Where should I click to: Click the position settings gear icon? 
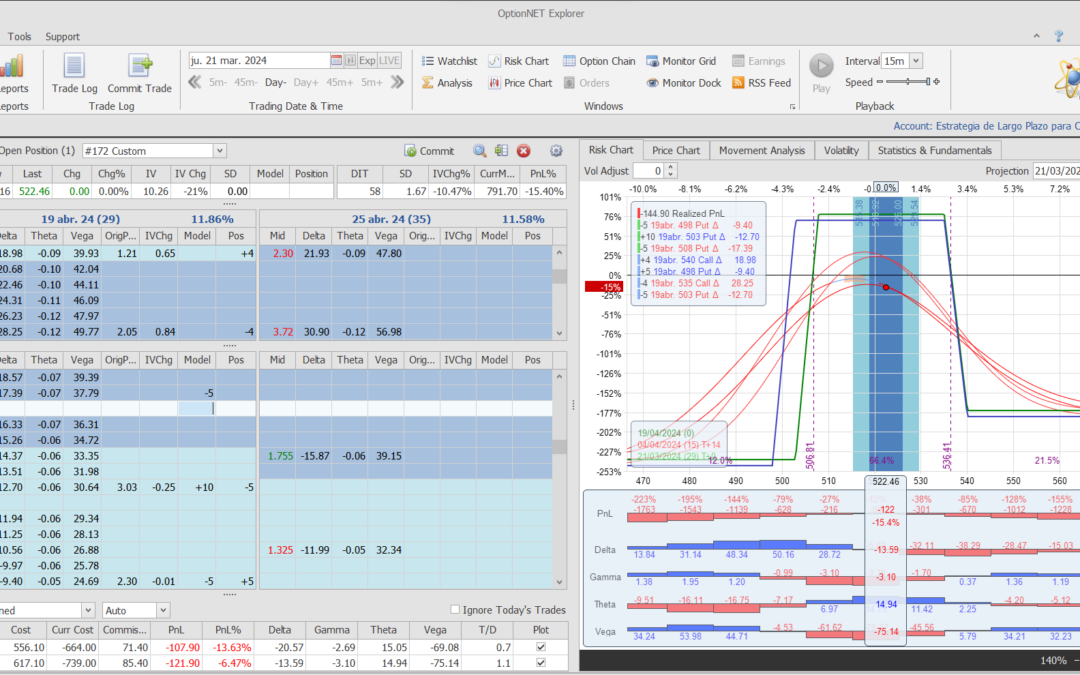coord(556,151)
